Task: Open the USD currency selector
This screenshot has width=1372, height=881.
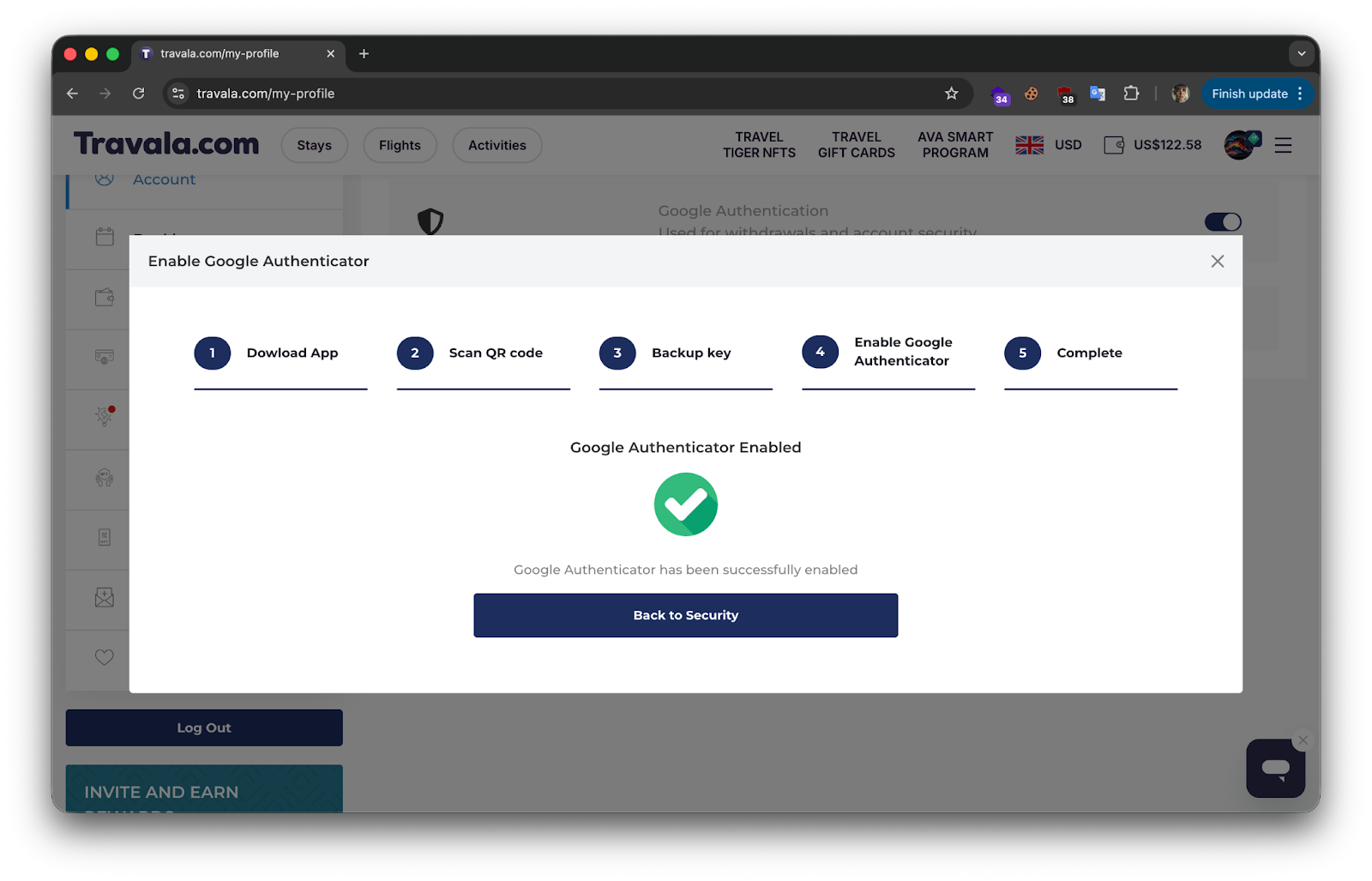Action: [x=1068, y=144]
